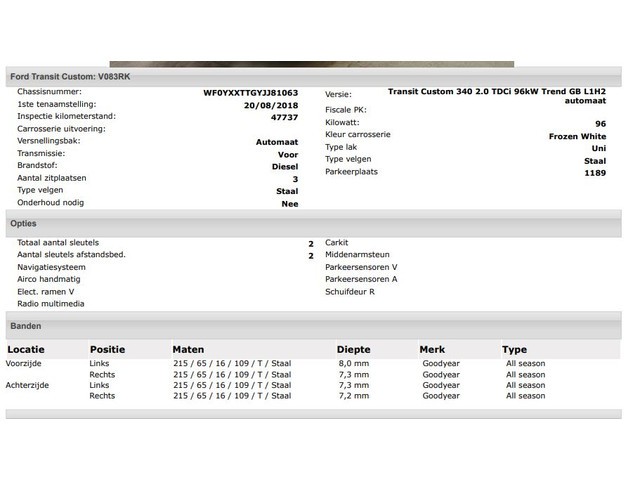Click the Positie column header
Screen dimensions: 640x480
[108, 350]
